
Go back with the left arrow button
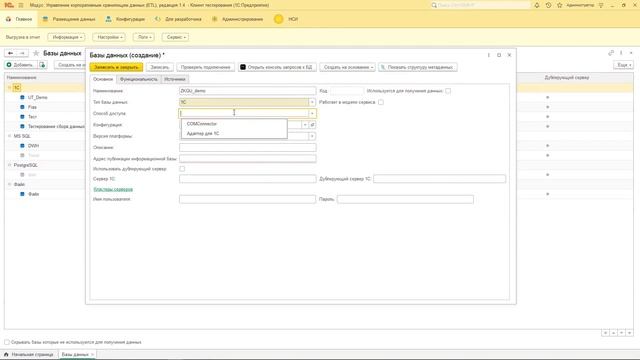point(11,53)
